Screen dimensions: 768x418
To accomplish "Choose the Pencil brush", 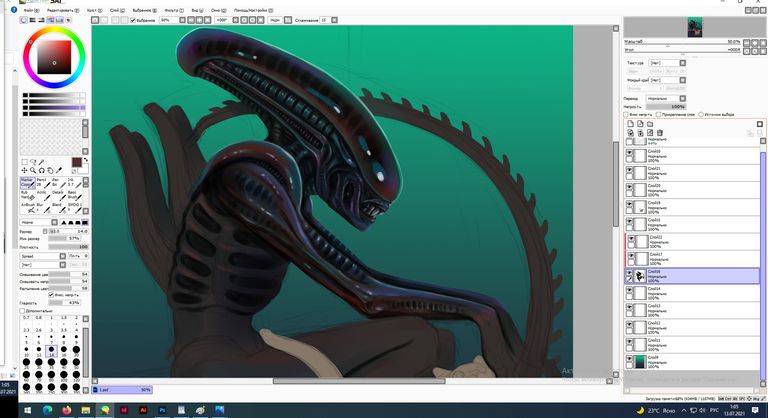I will [x=43, y=183].
